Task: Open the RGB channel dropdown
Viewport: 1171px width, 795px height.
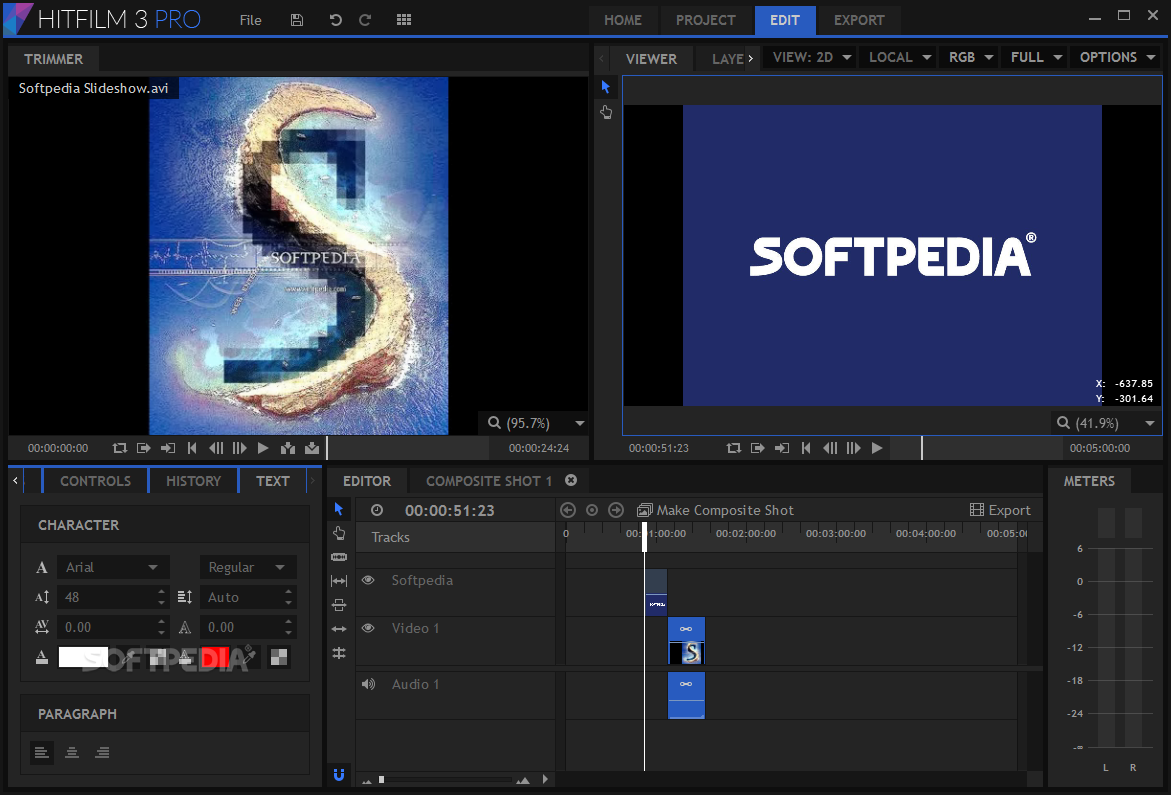Action: [970, 57]
